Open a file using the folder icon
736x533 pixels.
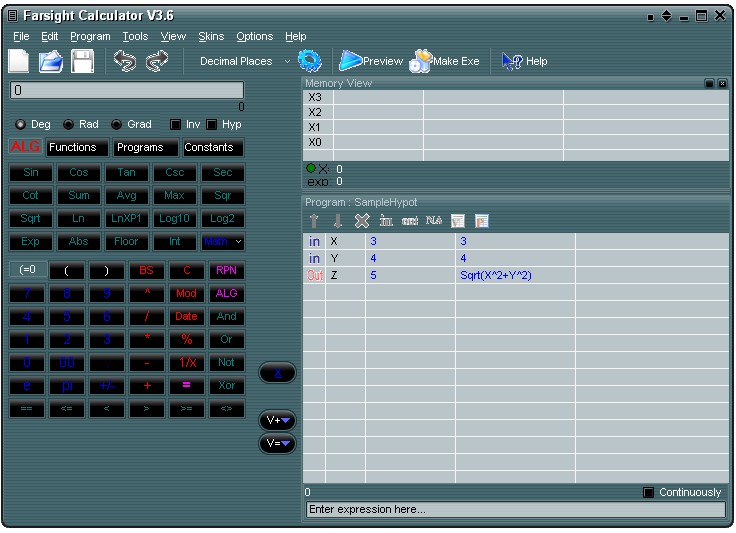pos(51,61)
